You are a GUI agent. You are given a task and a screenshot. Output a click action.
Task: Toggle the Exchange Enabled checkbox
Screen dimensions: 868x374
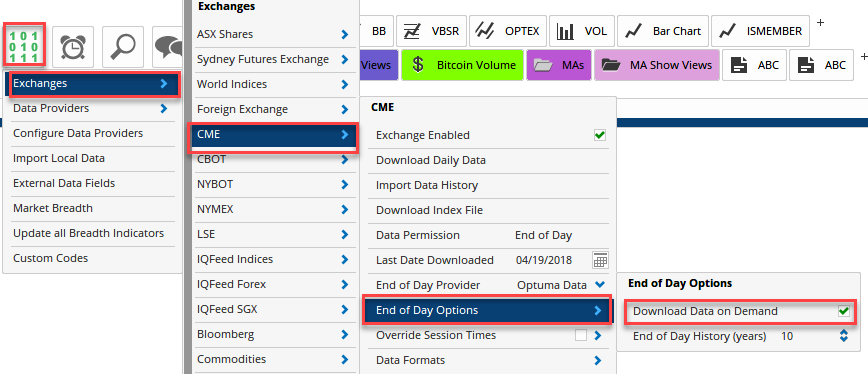pos(600,135)
